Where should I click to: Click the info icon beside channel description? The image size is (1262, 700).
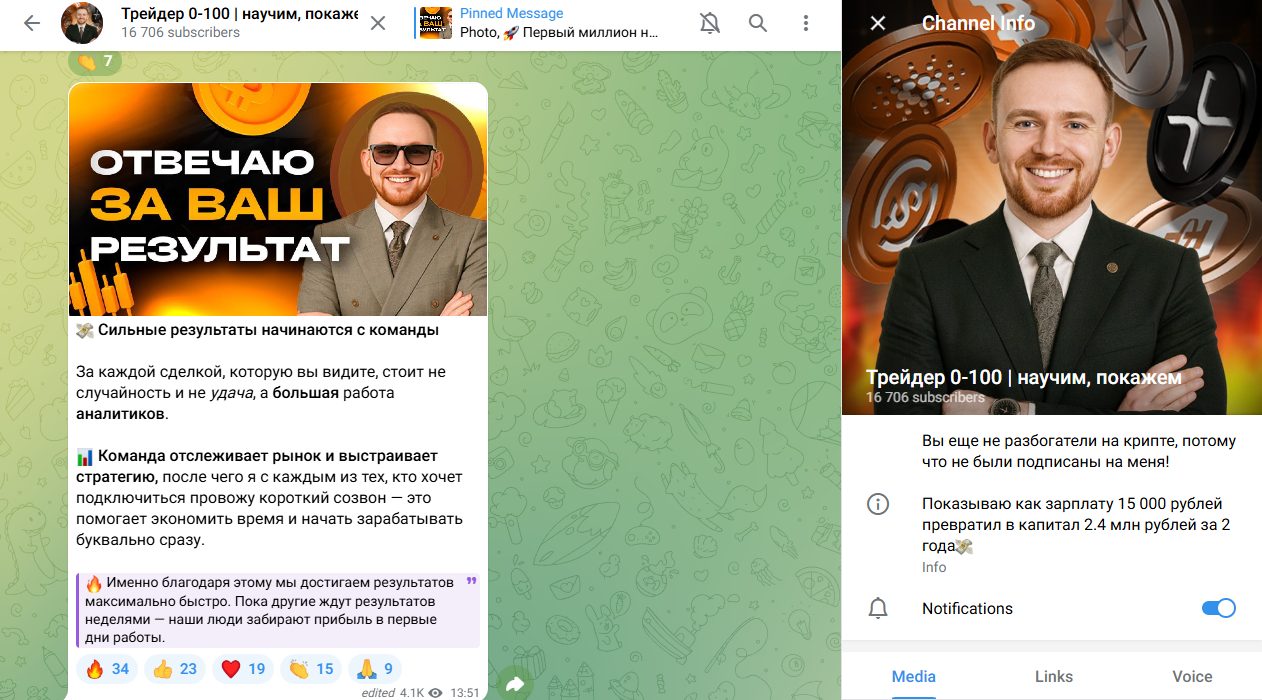click(x=878, y=504)
